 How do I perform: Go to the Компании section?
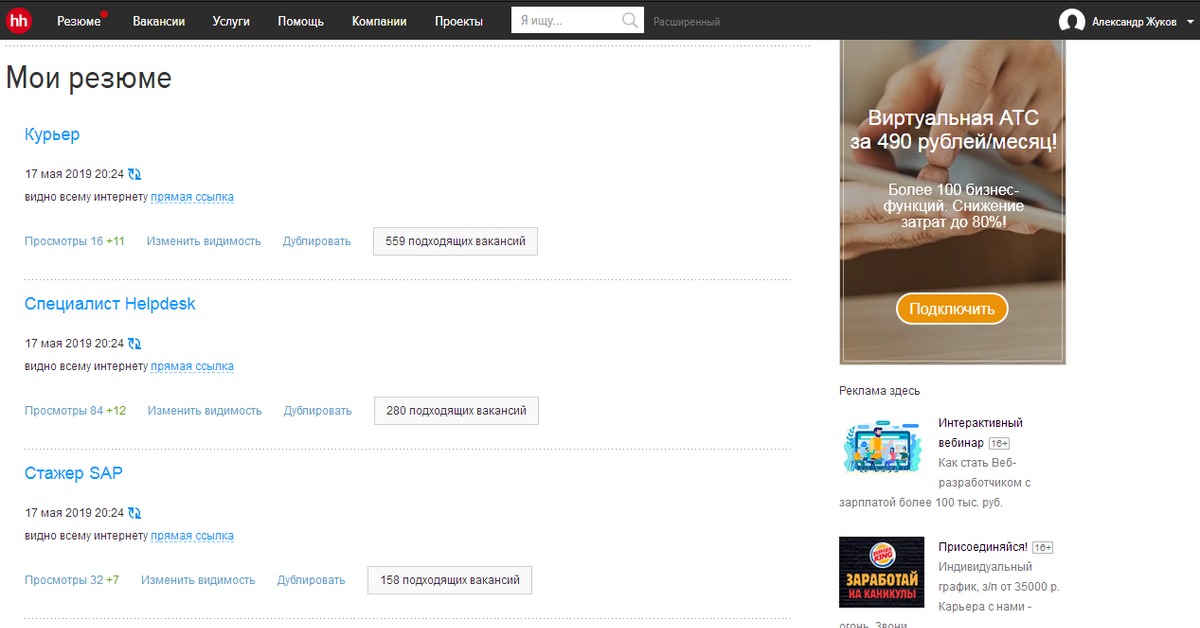[379, 21]
